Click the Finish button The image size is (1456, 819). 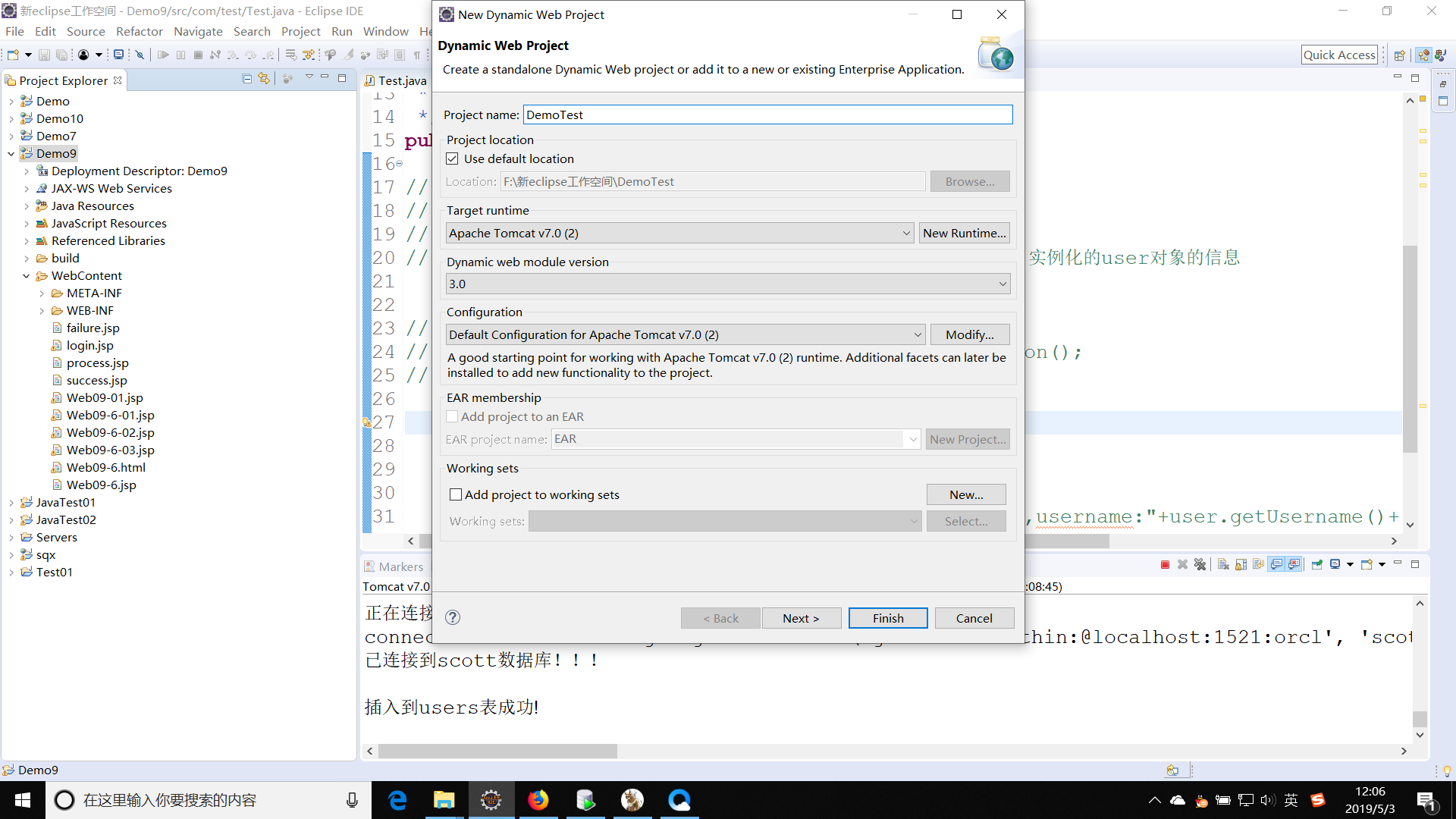[x=887, y=617]
